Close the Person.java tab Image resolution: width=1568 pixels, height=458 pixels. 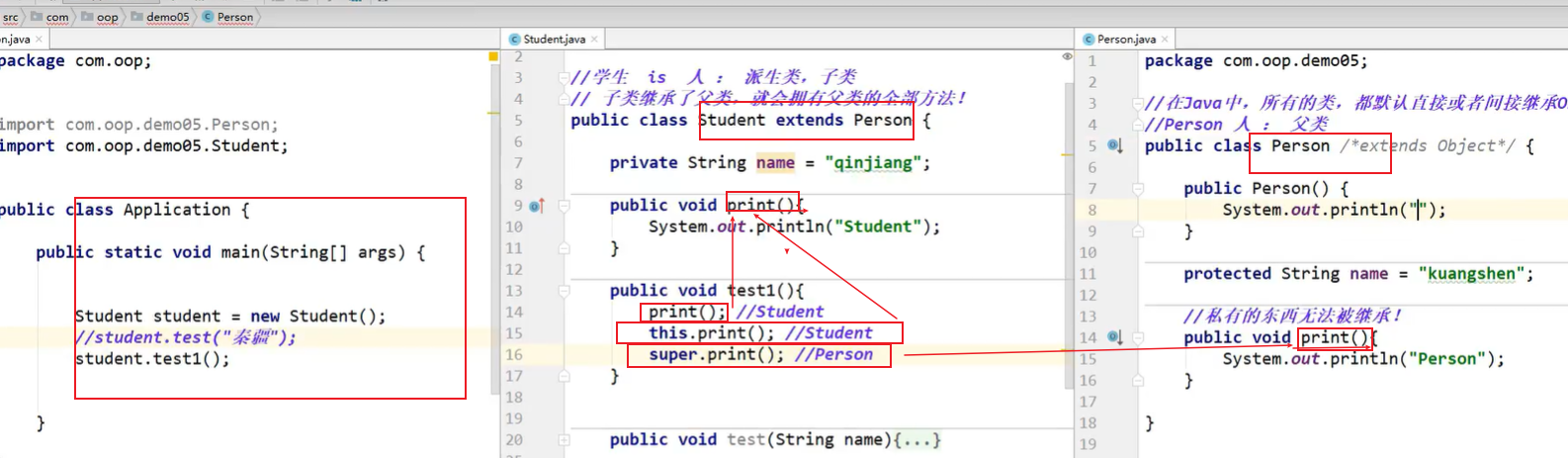click(1165, 40)
